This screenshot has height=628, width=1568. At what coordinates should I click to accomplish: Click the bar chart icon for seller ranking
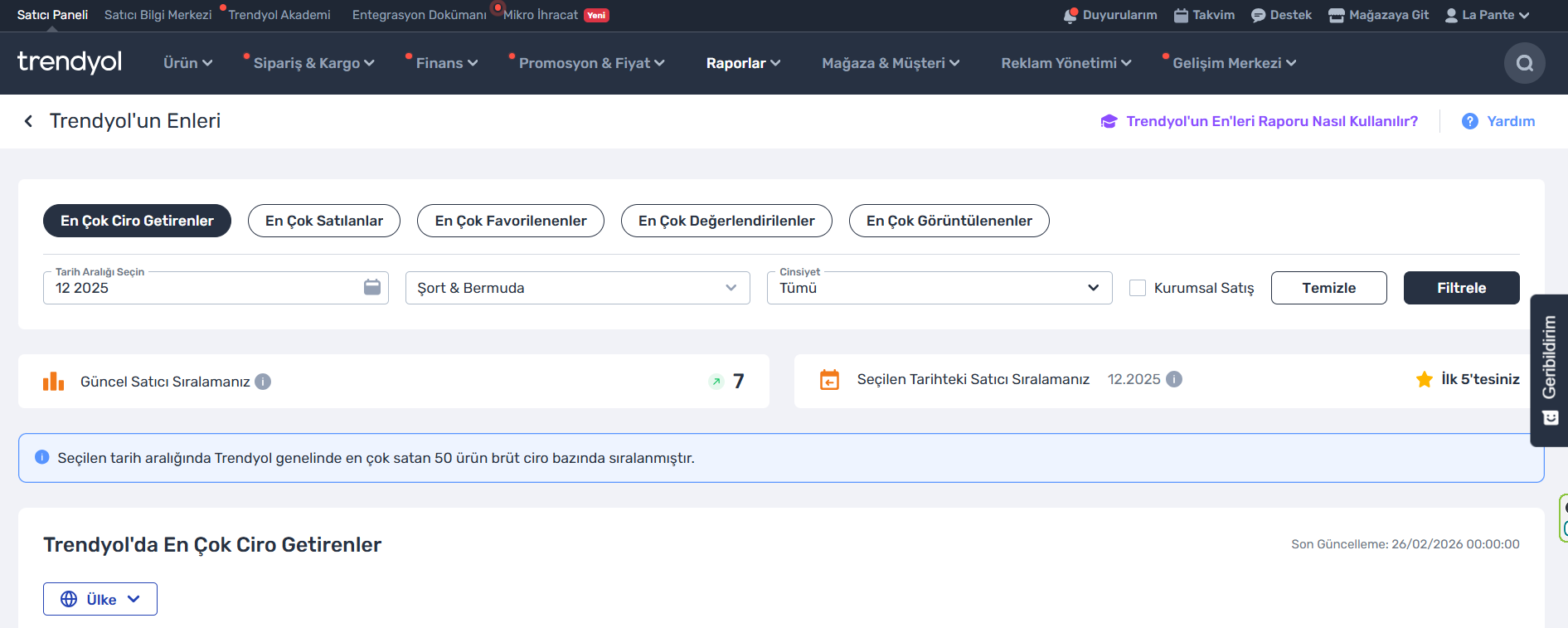click(53, 382)
